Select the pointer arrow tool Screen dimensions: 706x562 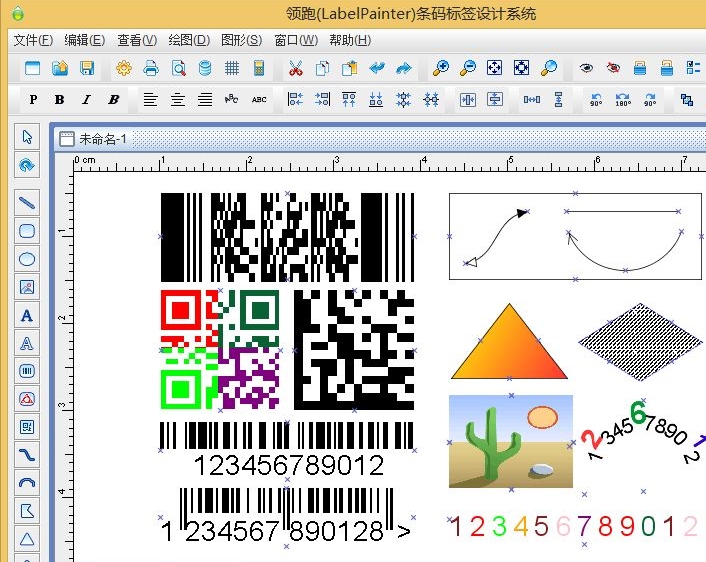27,137
